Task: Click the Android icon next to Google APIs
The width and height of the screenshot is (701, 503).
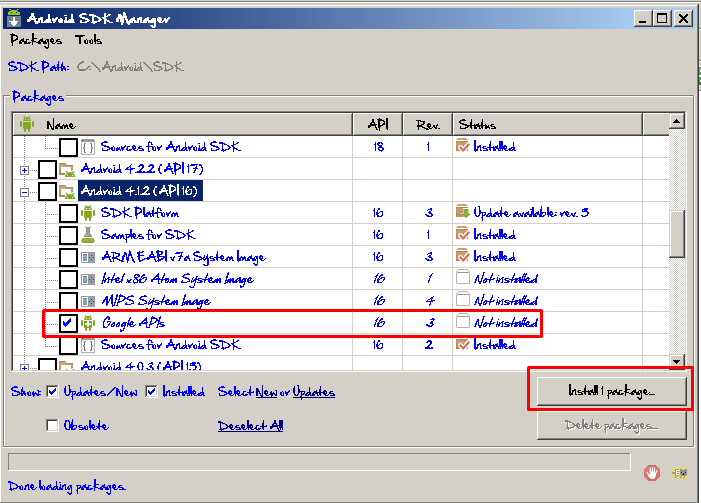Action: (x=88, y=323)
